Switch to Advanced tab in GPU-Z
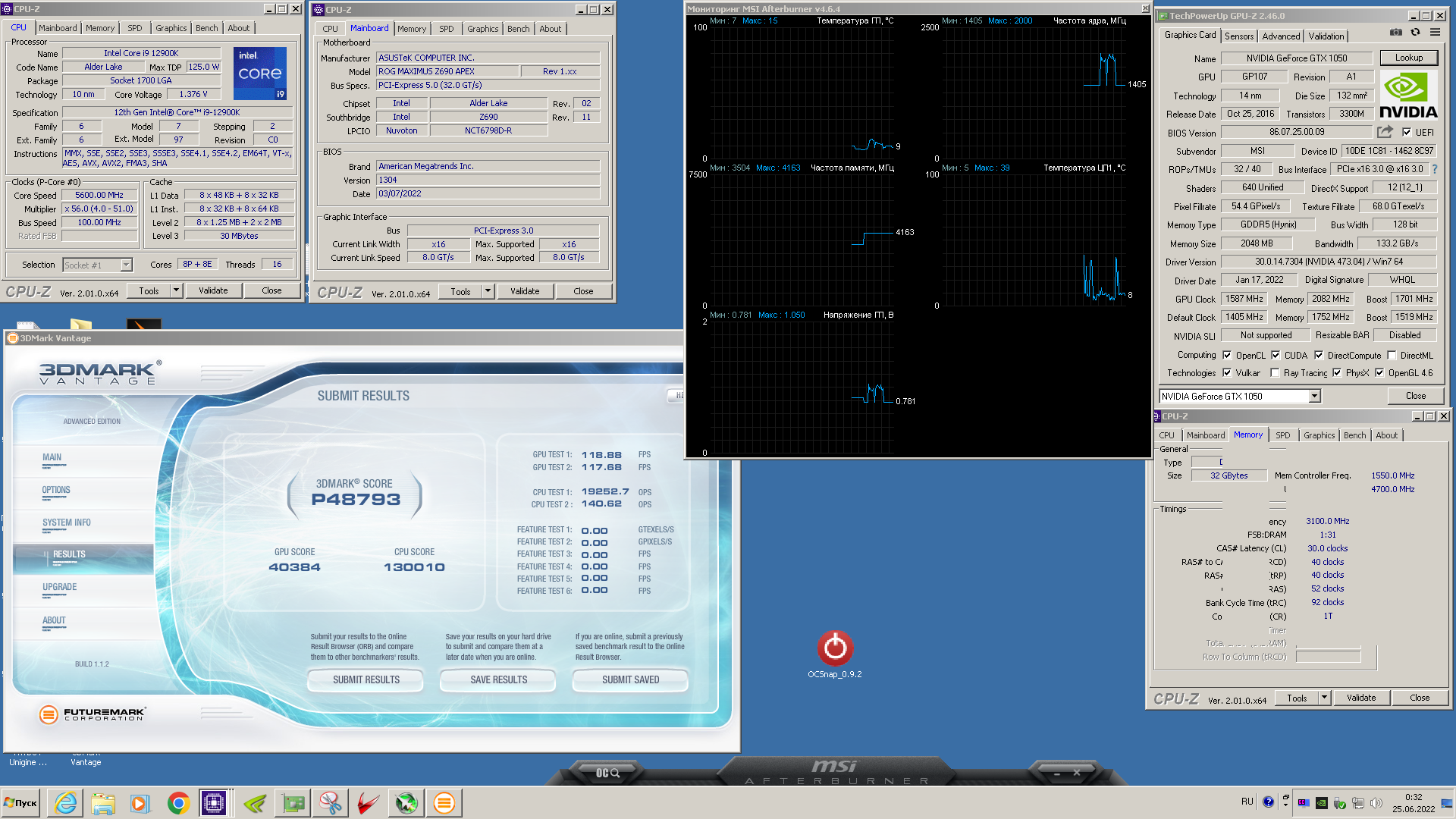Viewport: 1456px width, 819px height. [1281, 36]
